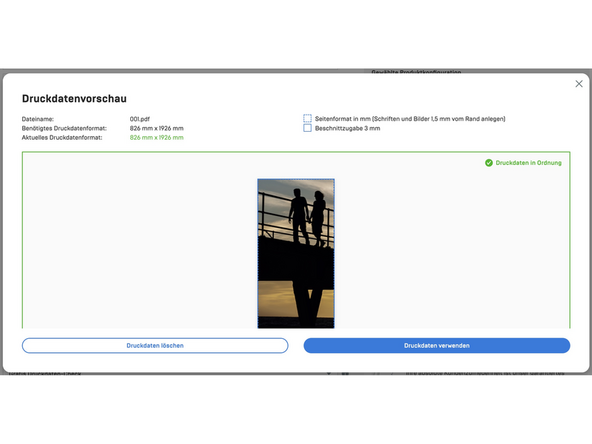This screenshot has height=444, width=592.
Task: Click the Druckdaten löschen button
Action: 155,345
